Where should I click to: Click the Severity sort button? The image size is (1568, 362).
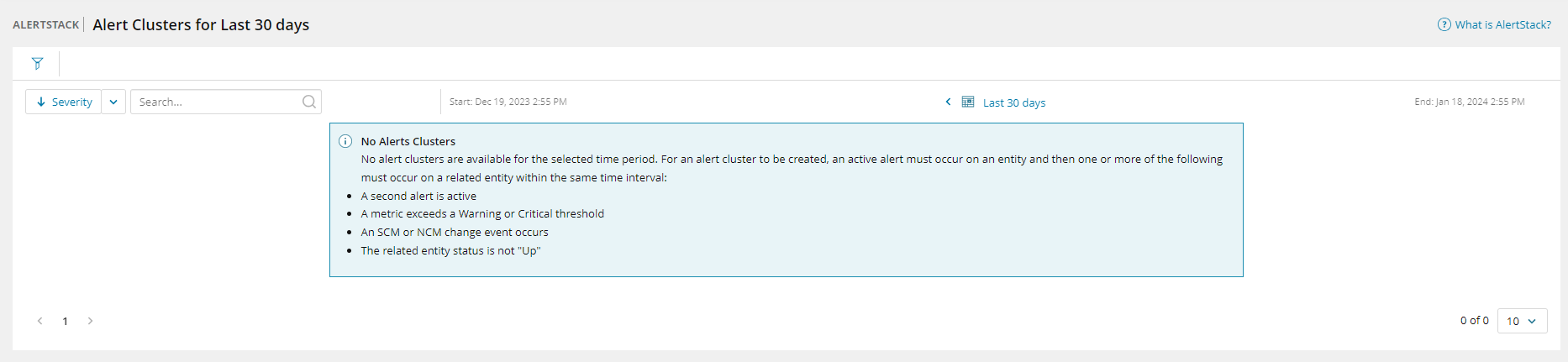(64, 102)
